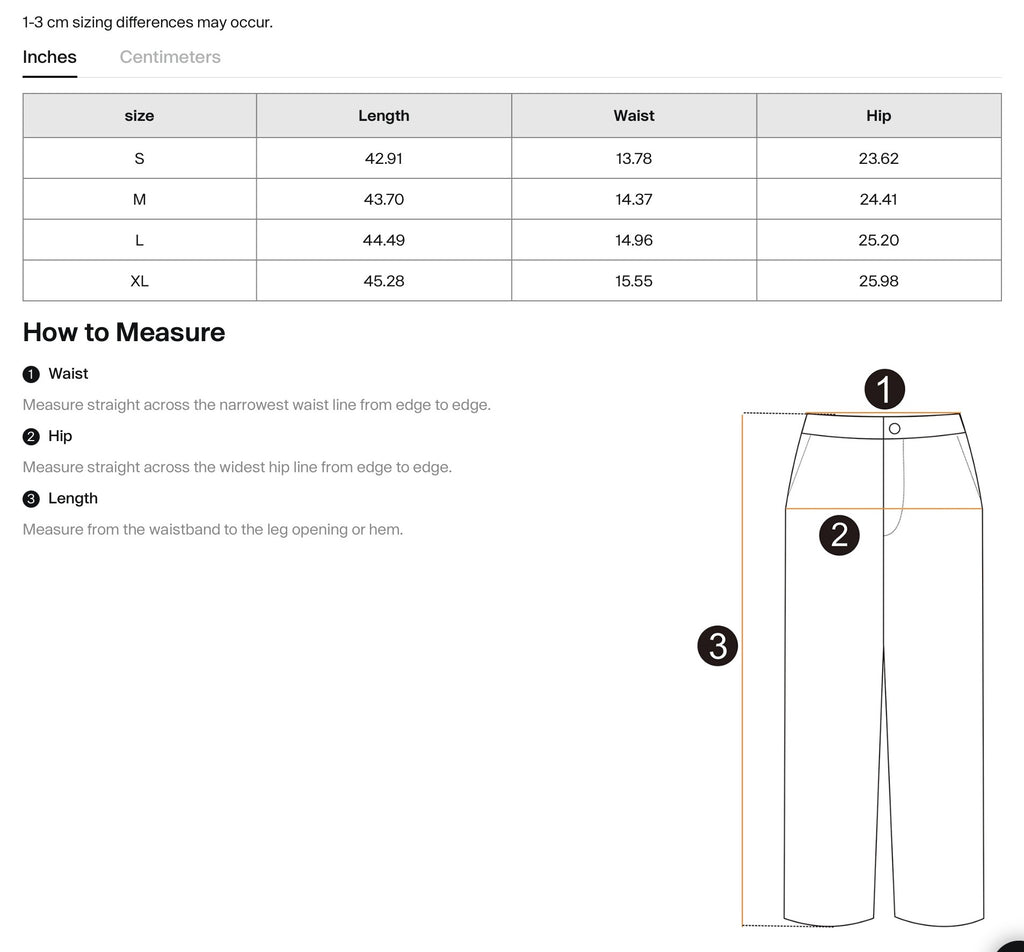Click the small 1 bullet beside Waist

pyautogui.click(x=31, y=374)
